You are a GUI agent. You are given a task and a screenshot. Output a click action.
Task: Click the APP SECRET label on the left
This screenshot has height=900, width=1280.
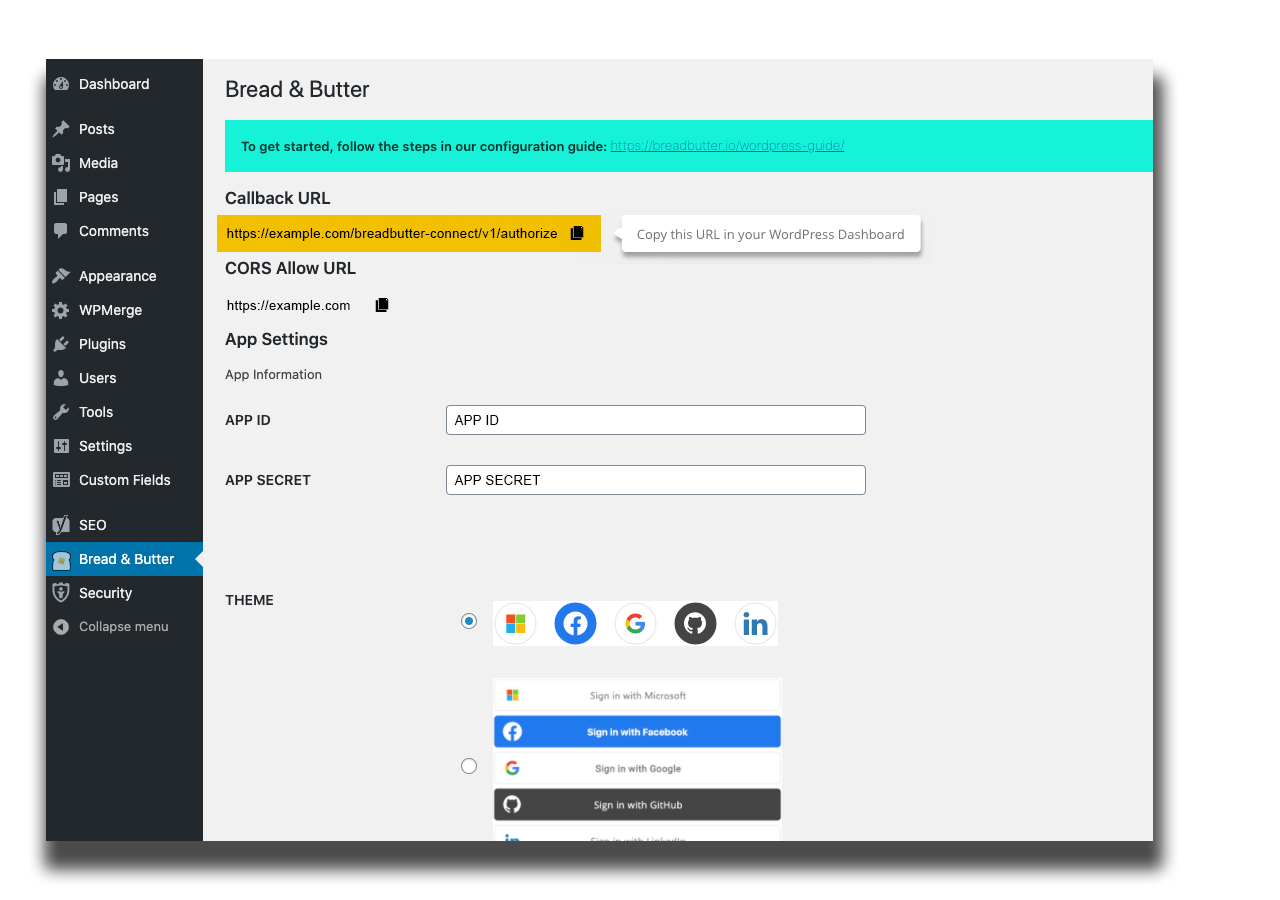268,480
